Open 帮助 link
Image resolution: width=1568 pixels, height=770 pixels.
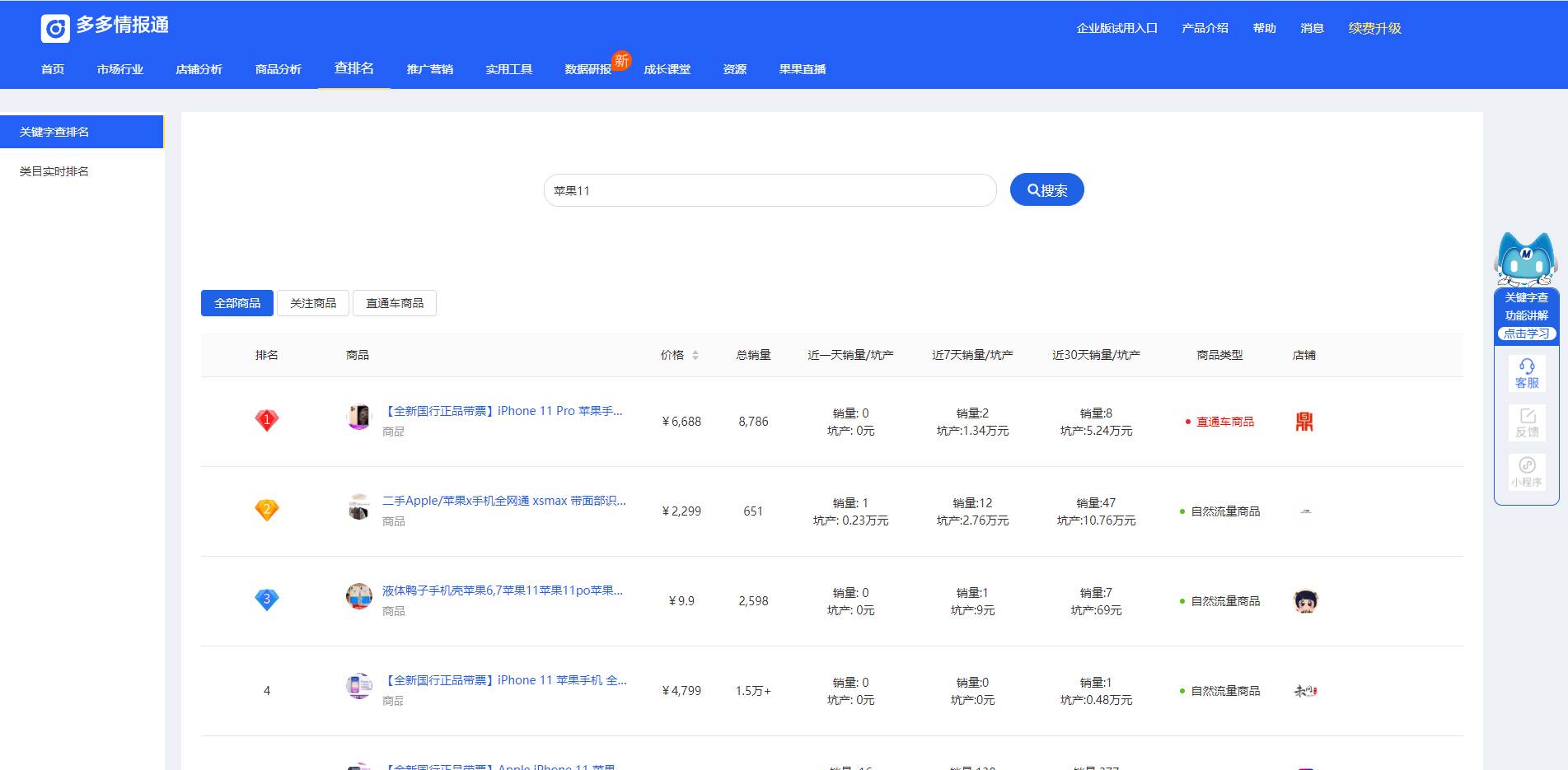point(1265,28)
